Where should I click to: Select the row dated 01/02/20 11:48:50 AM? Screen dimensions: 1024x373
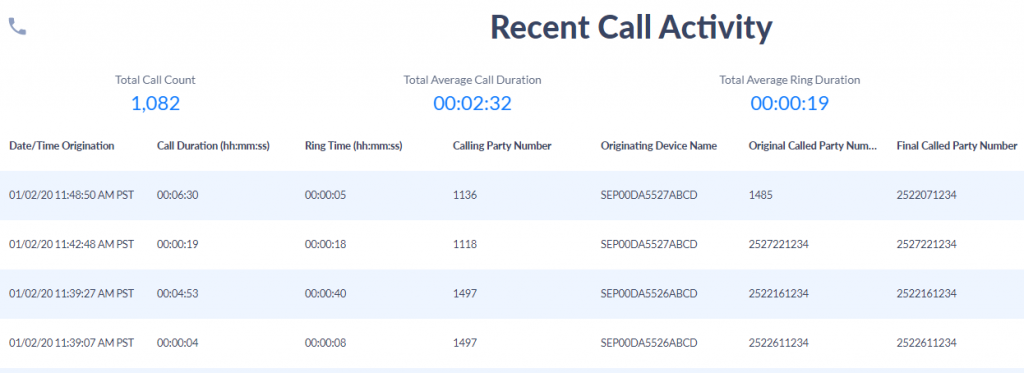click(x=512, y=195)
